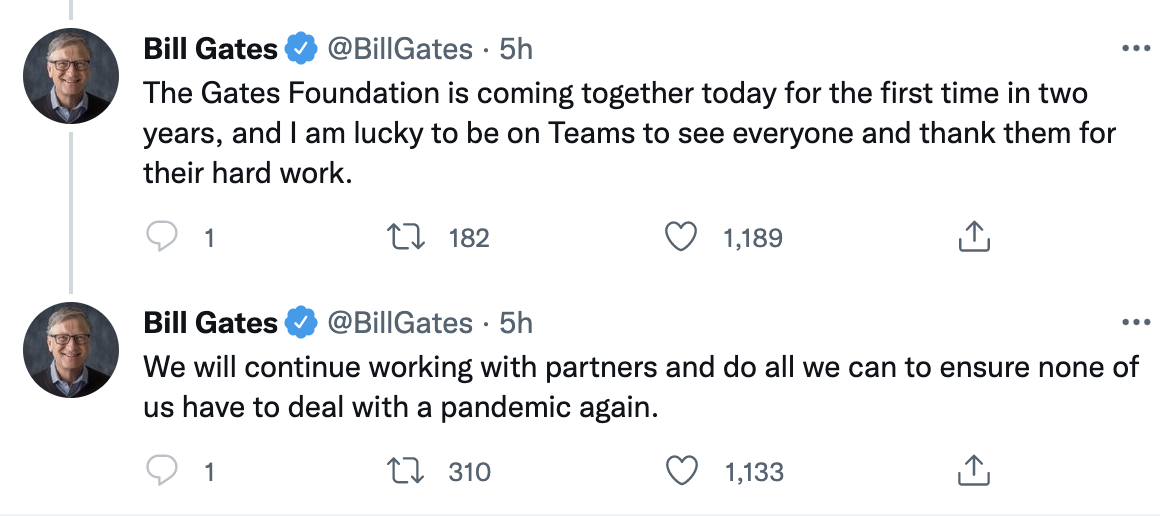Open @BillGates handle on first tweet
This screenshot has height=516, width=1160.
coord(400,48)
